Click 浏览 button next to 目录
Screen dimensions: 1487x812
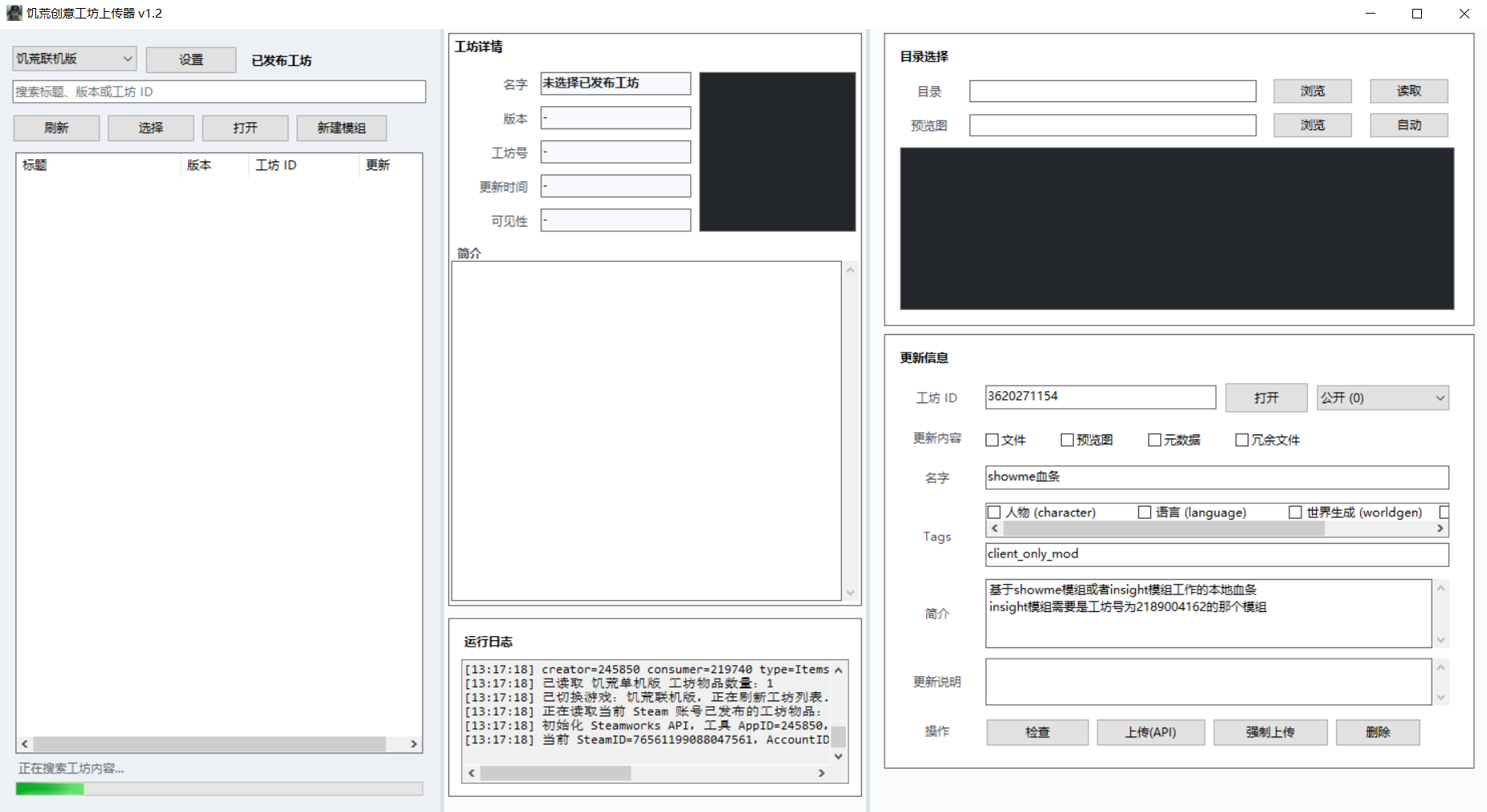tap(1313, 91)
